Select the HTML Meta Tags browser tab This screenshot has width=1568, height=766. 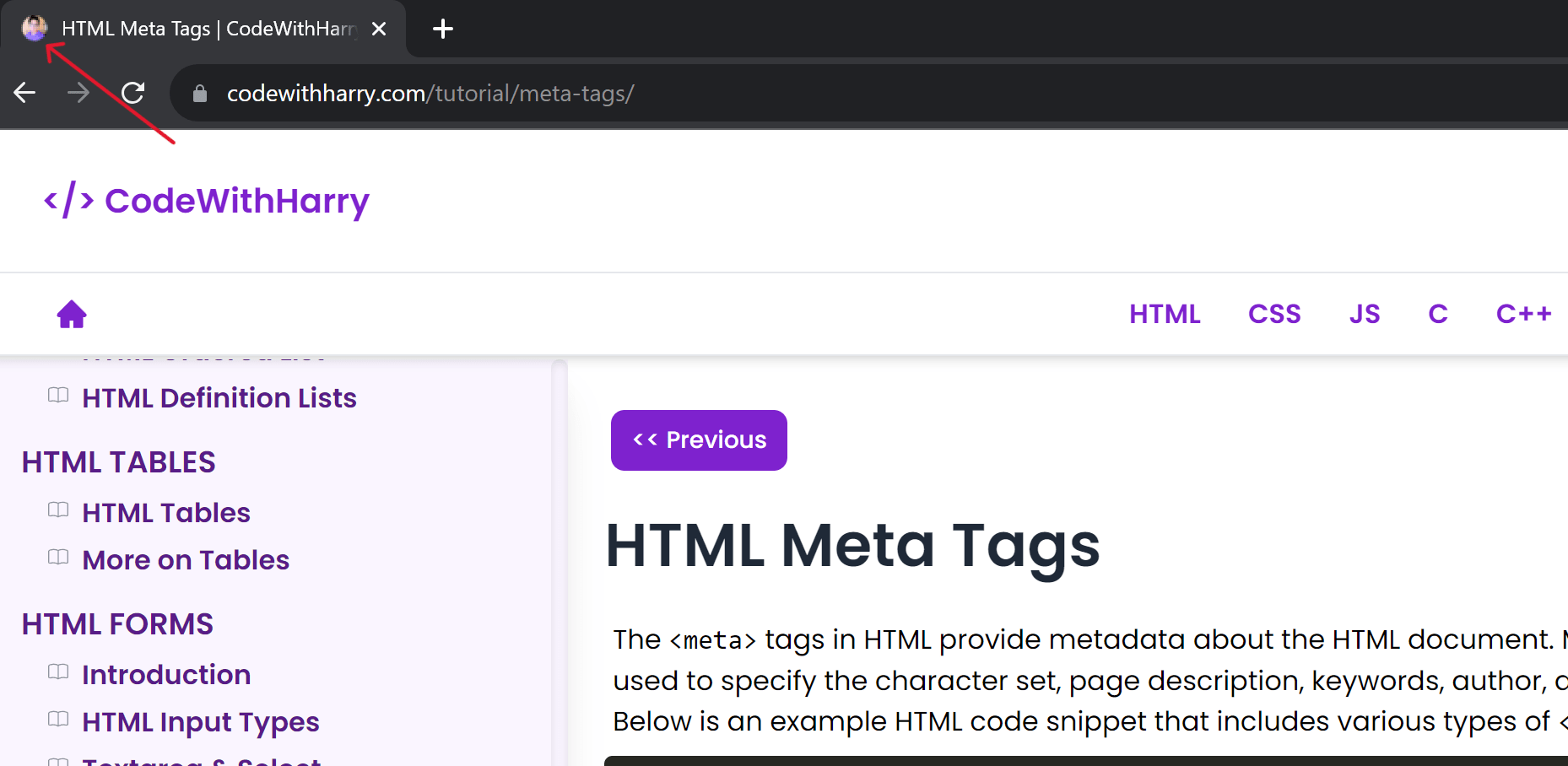coord(203,29)
